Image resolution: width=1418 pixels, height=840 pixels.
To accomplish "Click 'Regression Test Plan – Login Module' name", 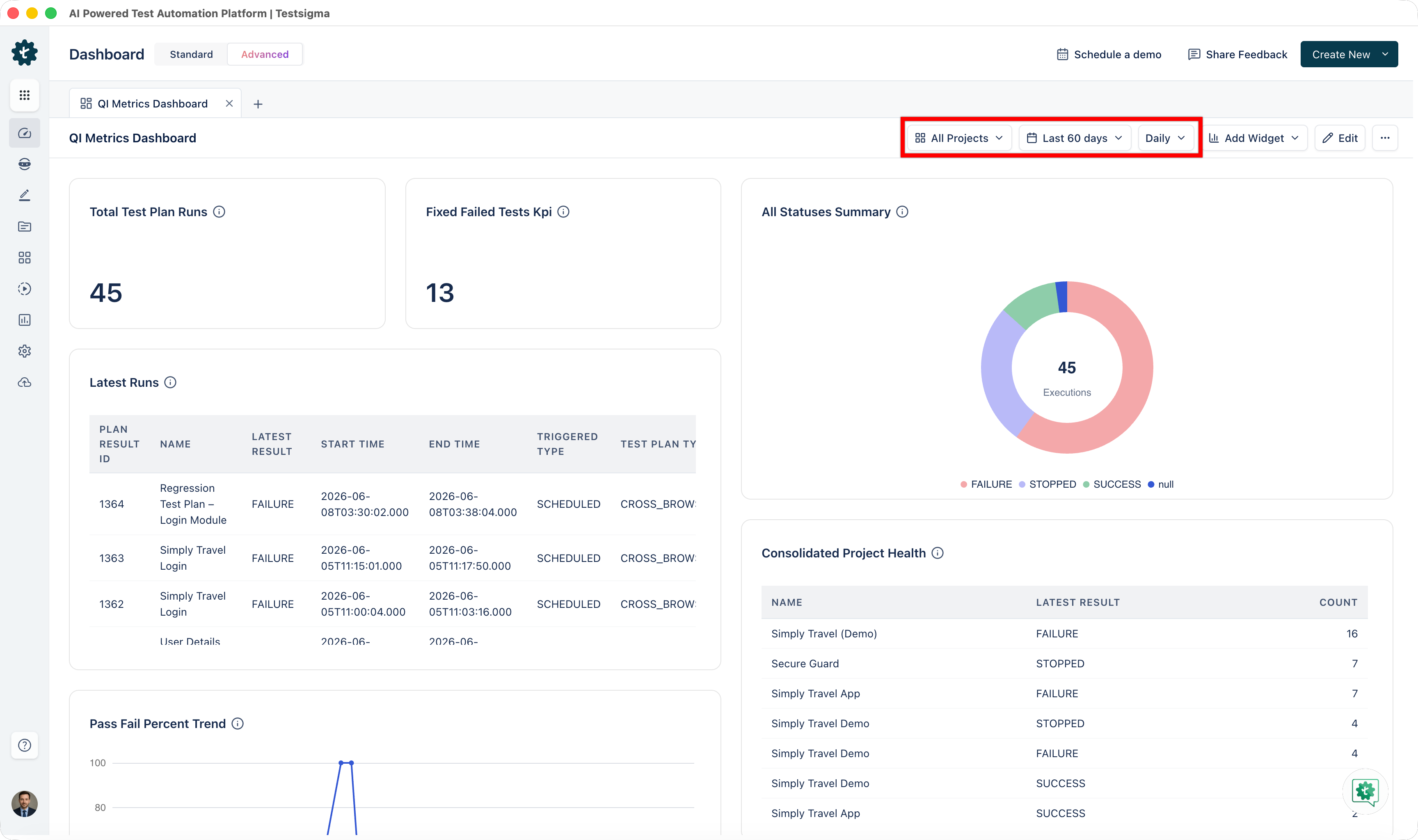I will click(193, 504).
